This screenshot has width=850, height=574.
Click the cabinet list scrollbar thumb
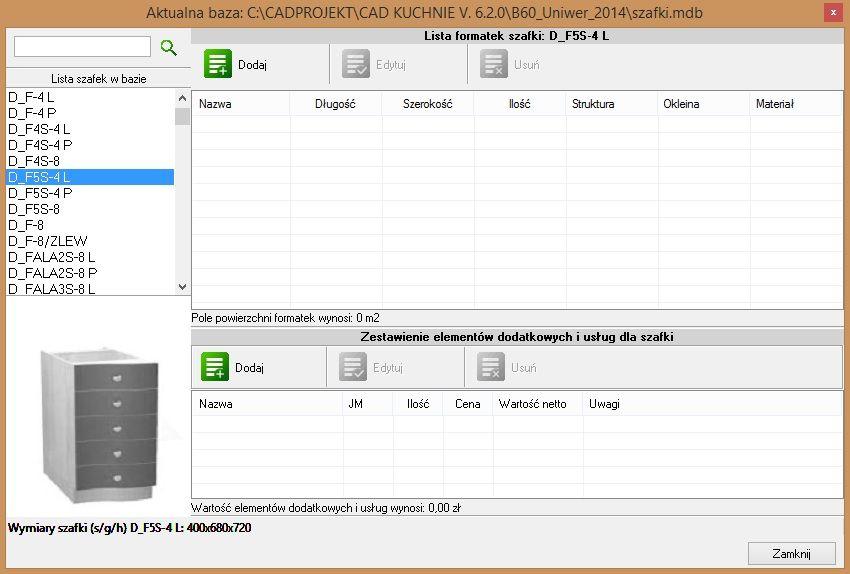point(183,116)
